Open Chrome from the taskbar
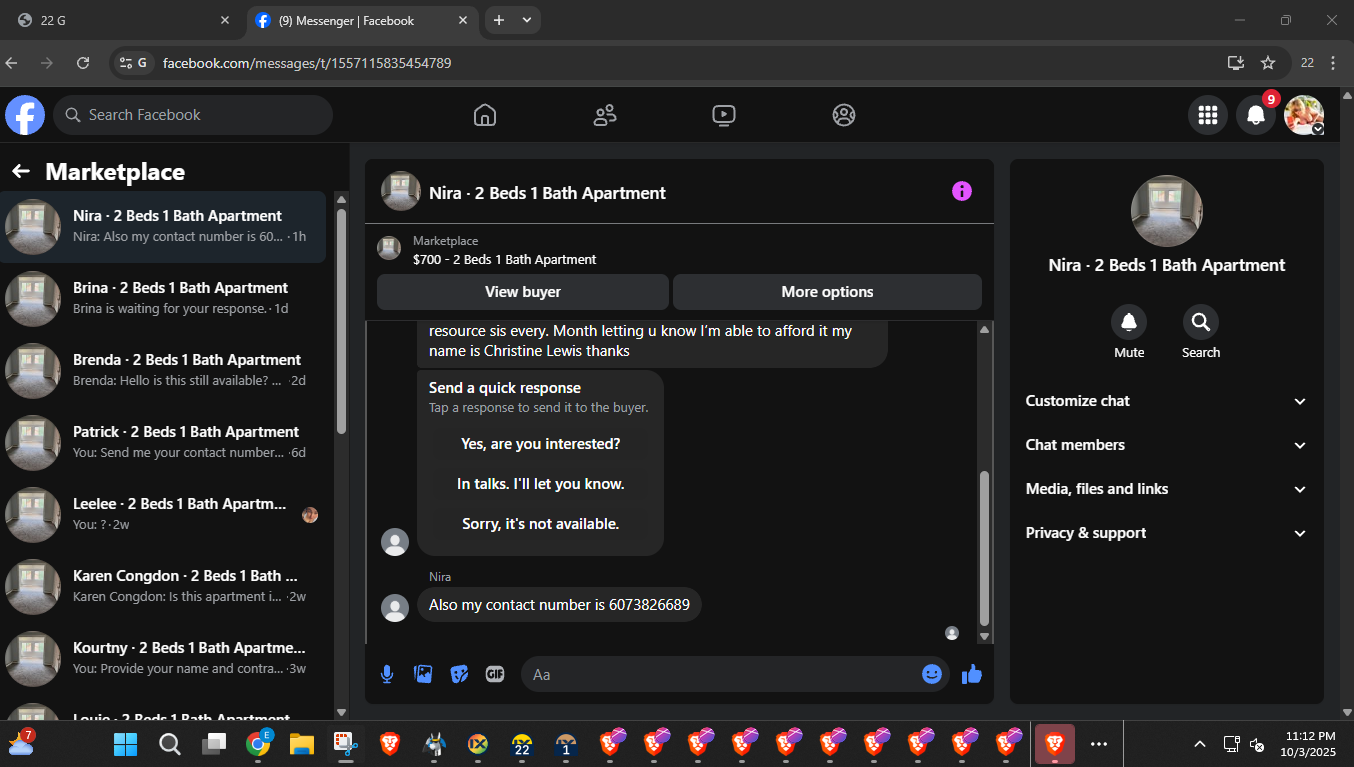Screen dimensions: 1354x767 point(258,744)
